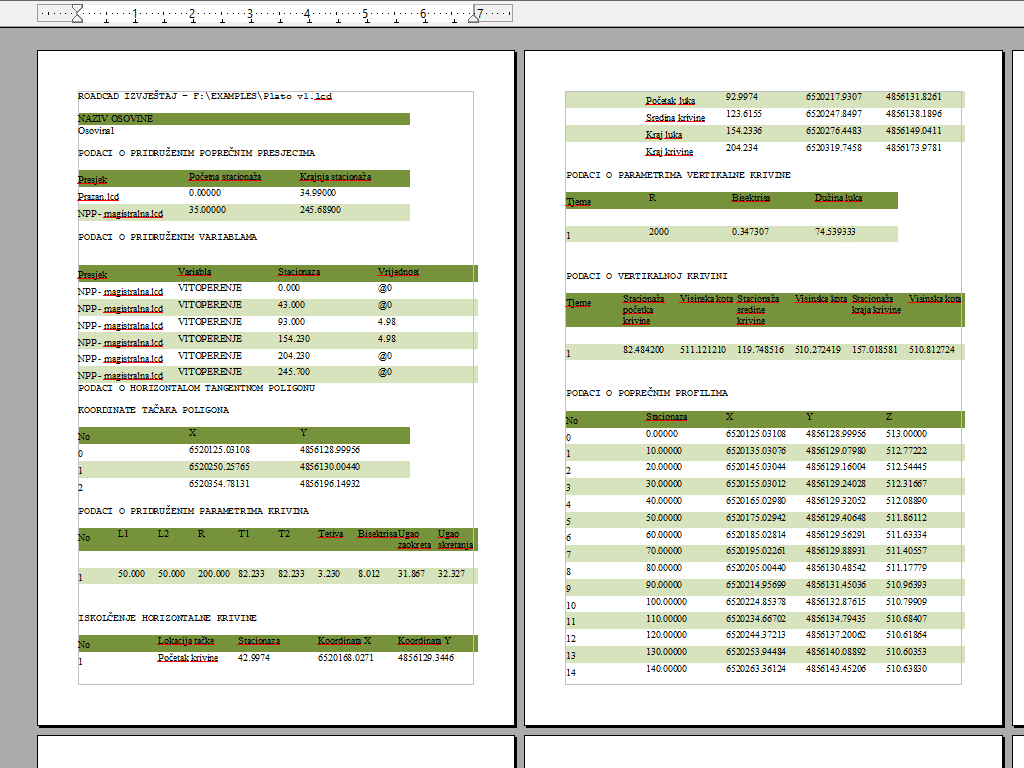Click the 4 mark on the horizontal ruler
The width and height of the screenshot is (1024, 768).
point(307,14)
